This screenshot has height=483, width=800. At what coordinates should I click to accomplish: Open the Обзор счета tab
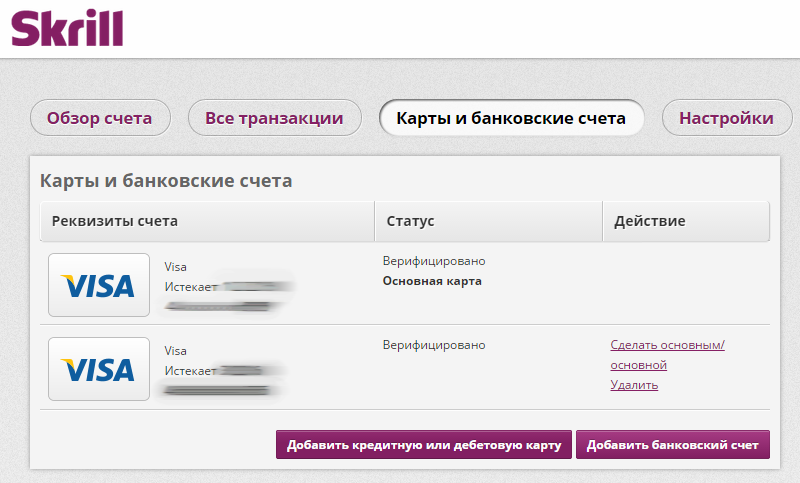[x=100, y=119]
